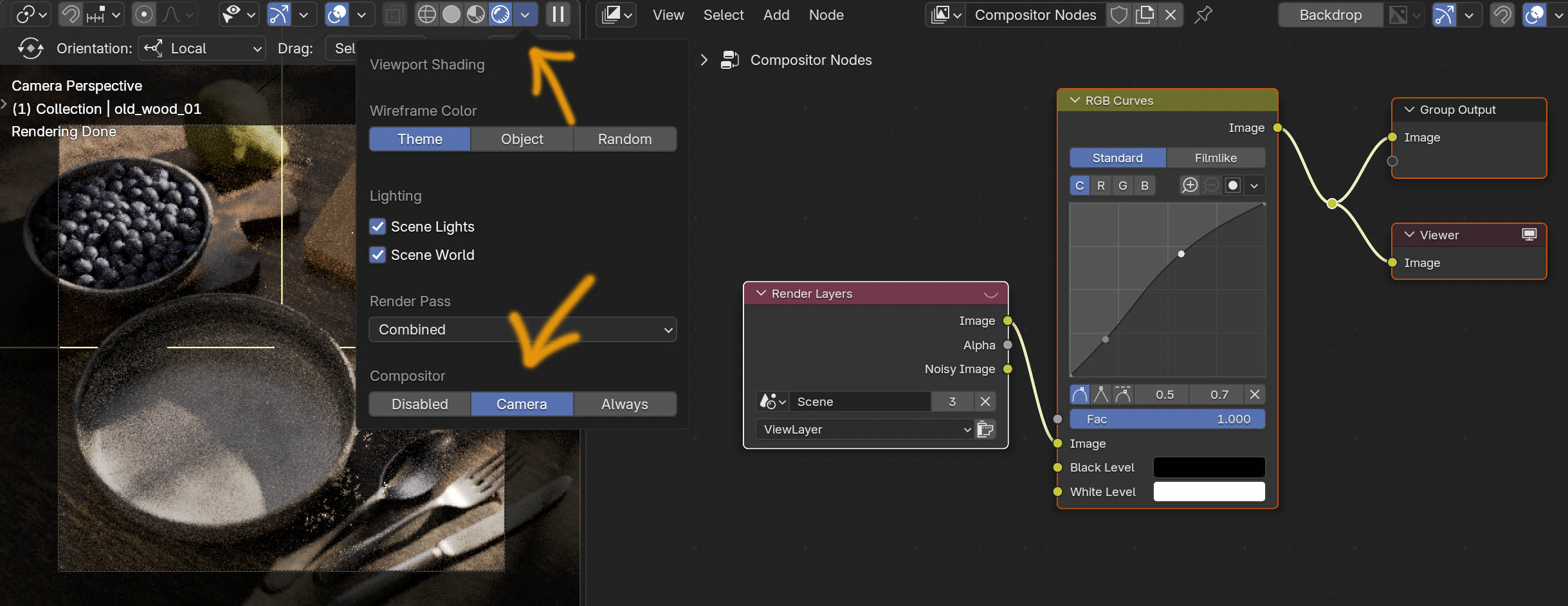1568x606 pixels.
Task: Uncheck Scene World in Viewport Shading
Action: pyautogui.click(x=378, y=255)
